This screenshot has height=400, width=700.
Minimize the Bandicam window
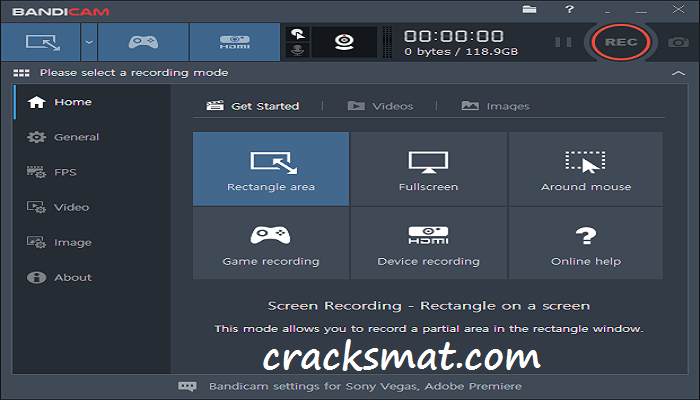tap(642, 10)
